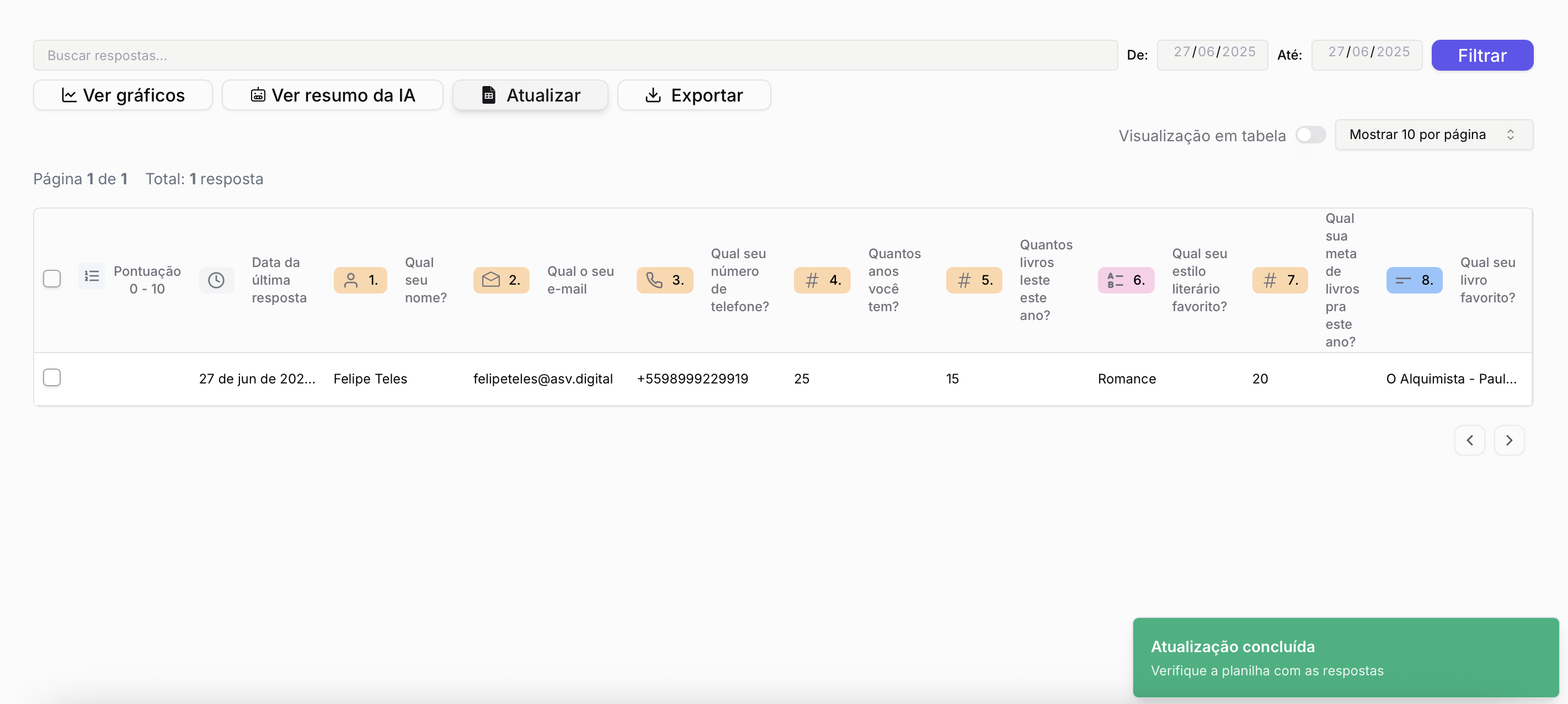Click the De start date field
This screenshot has height=704, width=1568.
(1213, 54)
